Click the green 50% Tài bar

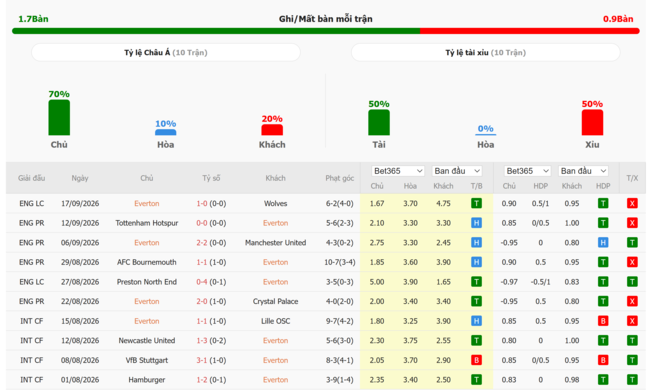[379, 123]
